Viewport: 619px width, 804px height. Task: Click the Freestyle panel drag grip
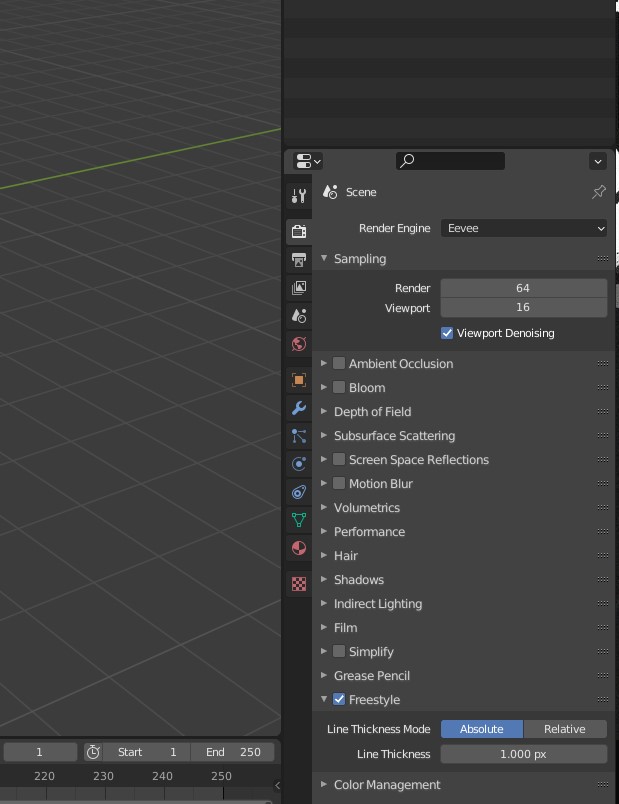pyautogui.click(x=603, y=699)
